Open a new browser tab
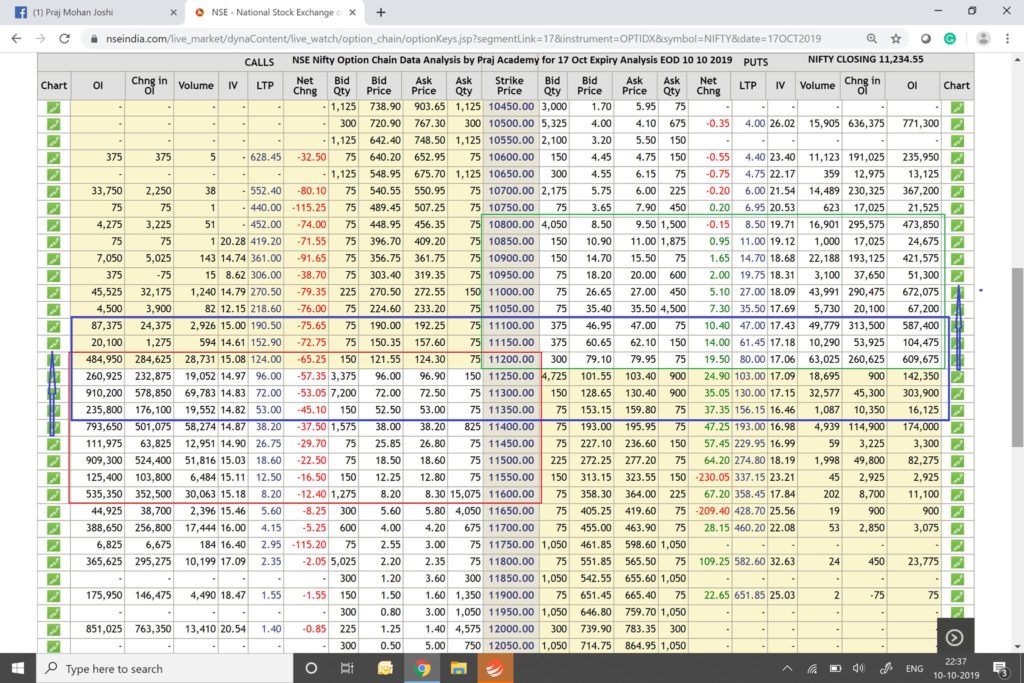 pyautogui.click(x=381, y=12)
